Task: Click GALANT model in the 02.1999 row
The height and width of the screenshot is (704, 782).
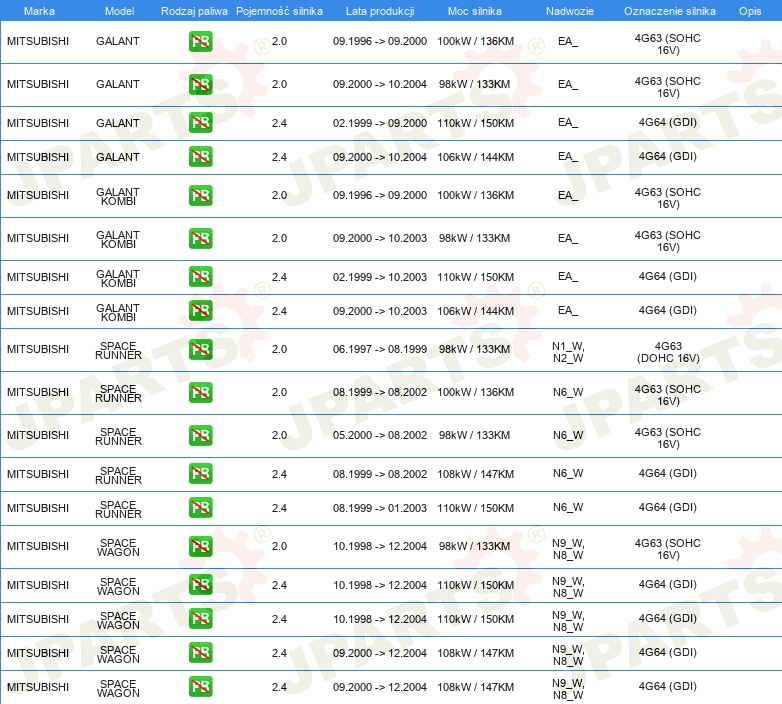Action: click(x=118, y=123)
